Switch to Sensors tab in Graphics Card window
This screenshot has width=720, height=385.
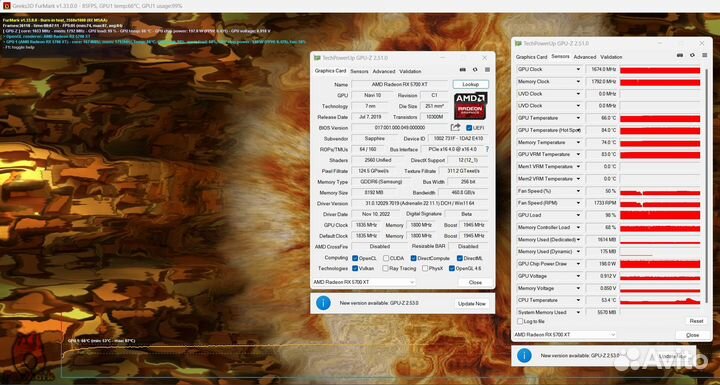(359, 71)
